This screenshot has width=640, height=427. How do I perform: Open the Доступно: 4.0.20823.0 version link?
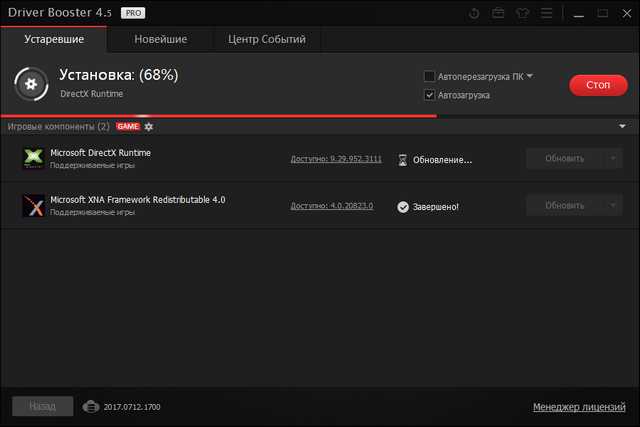pyautogui.click(x=331, y=206)
